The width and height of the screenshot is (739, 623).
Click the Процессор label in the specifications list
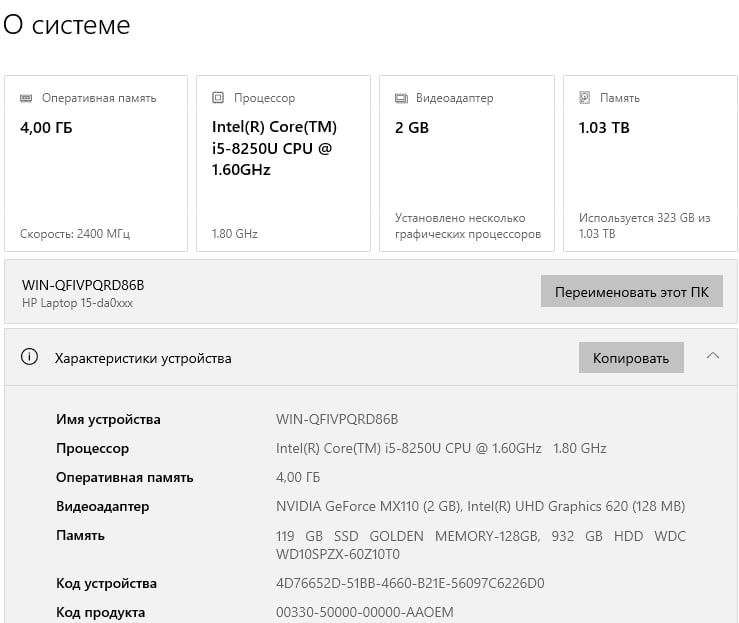coord(92,448)
